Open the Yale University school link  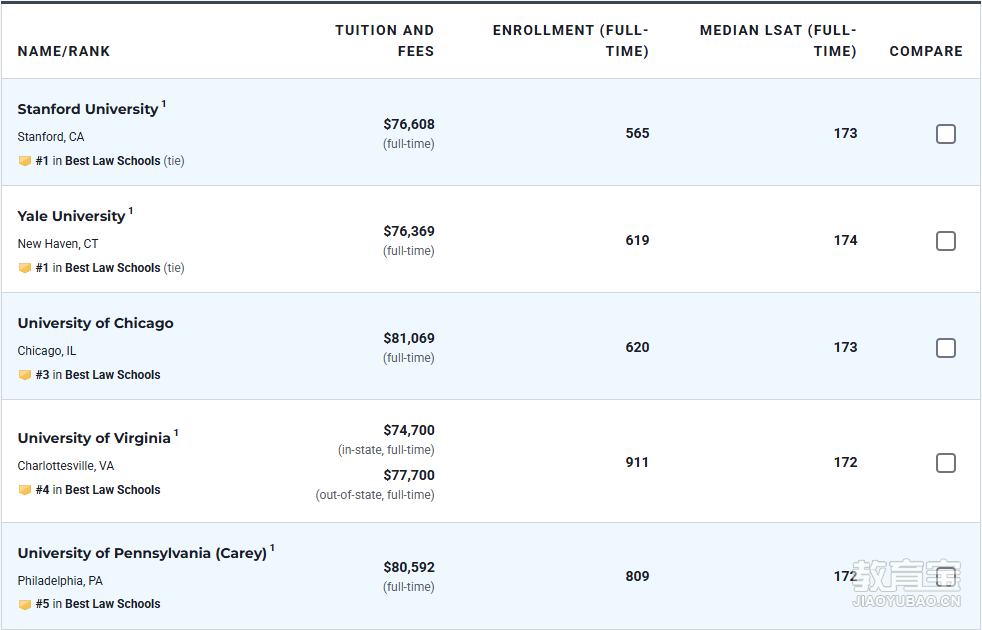71,216
